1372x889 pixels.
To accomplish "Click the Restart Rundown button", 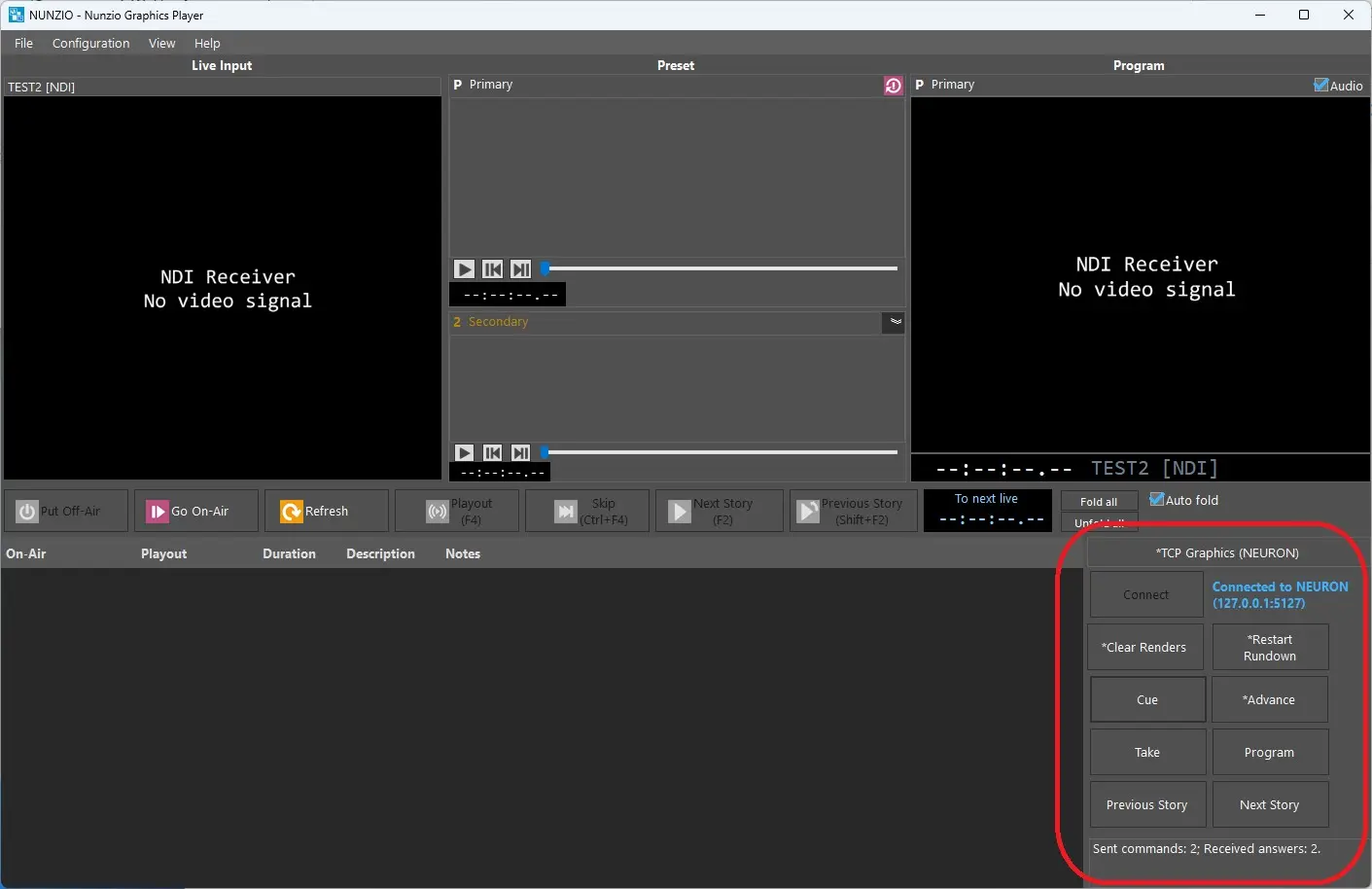I will pyautogui.click(x=1269, y=648).
